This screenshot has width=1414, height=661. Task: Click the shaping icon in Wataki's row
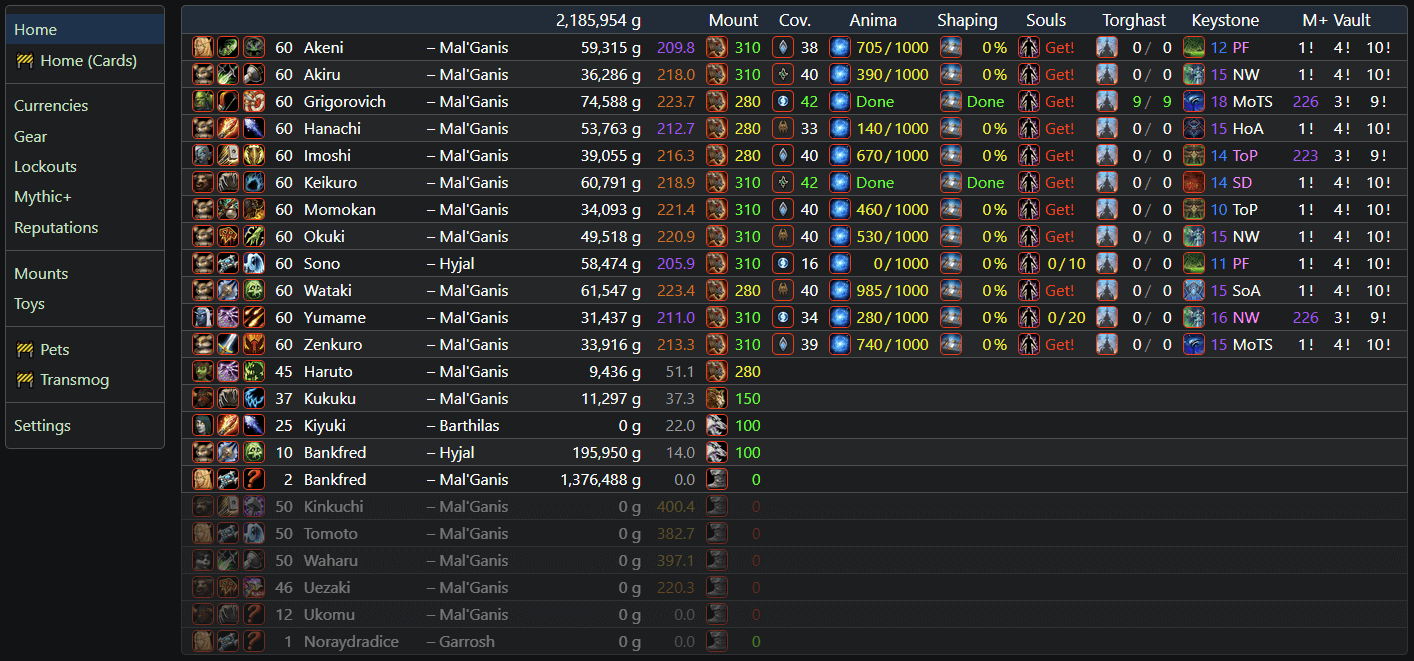(951, 290)
